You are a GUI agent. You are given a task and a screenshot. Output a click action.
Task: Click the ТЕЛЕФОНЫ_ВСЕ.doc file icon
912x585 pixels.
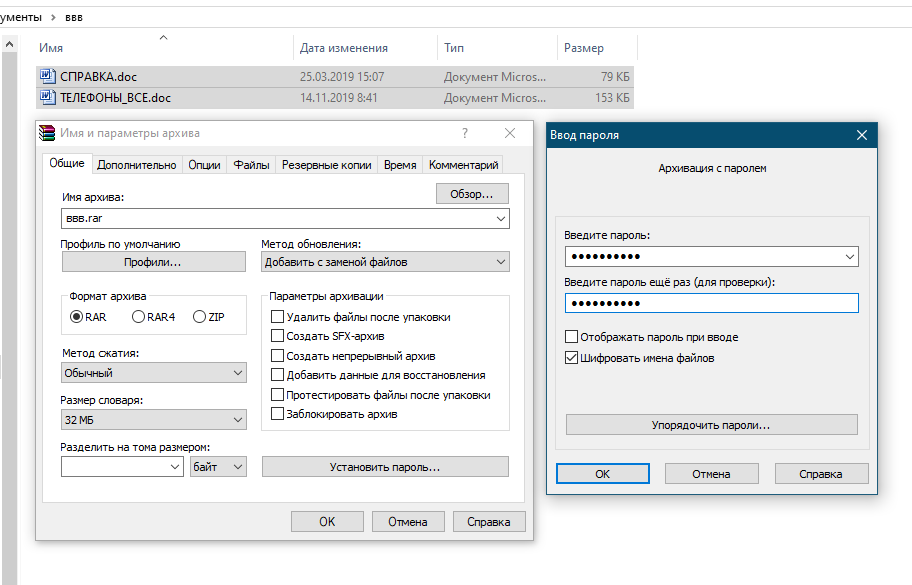click(x=46, y=98)
